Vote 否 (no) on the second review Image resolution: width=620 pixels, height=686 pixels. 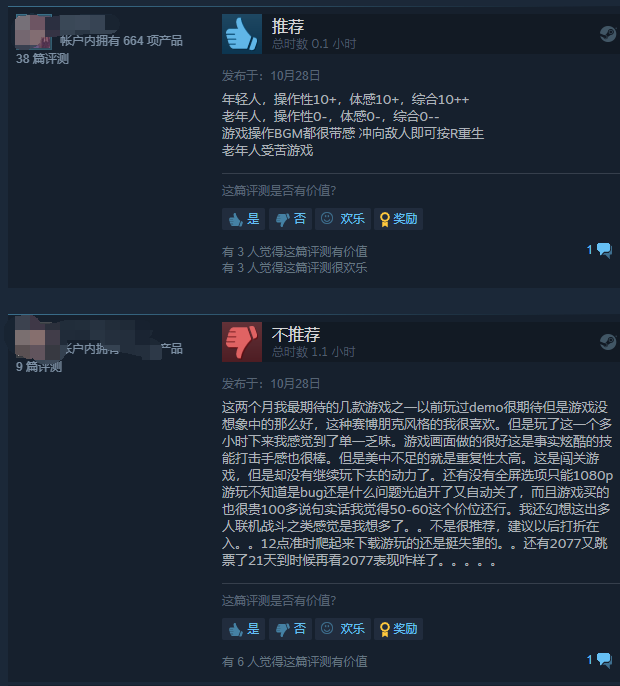(x=291, y=629)
